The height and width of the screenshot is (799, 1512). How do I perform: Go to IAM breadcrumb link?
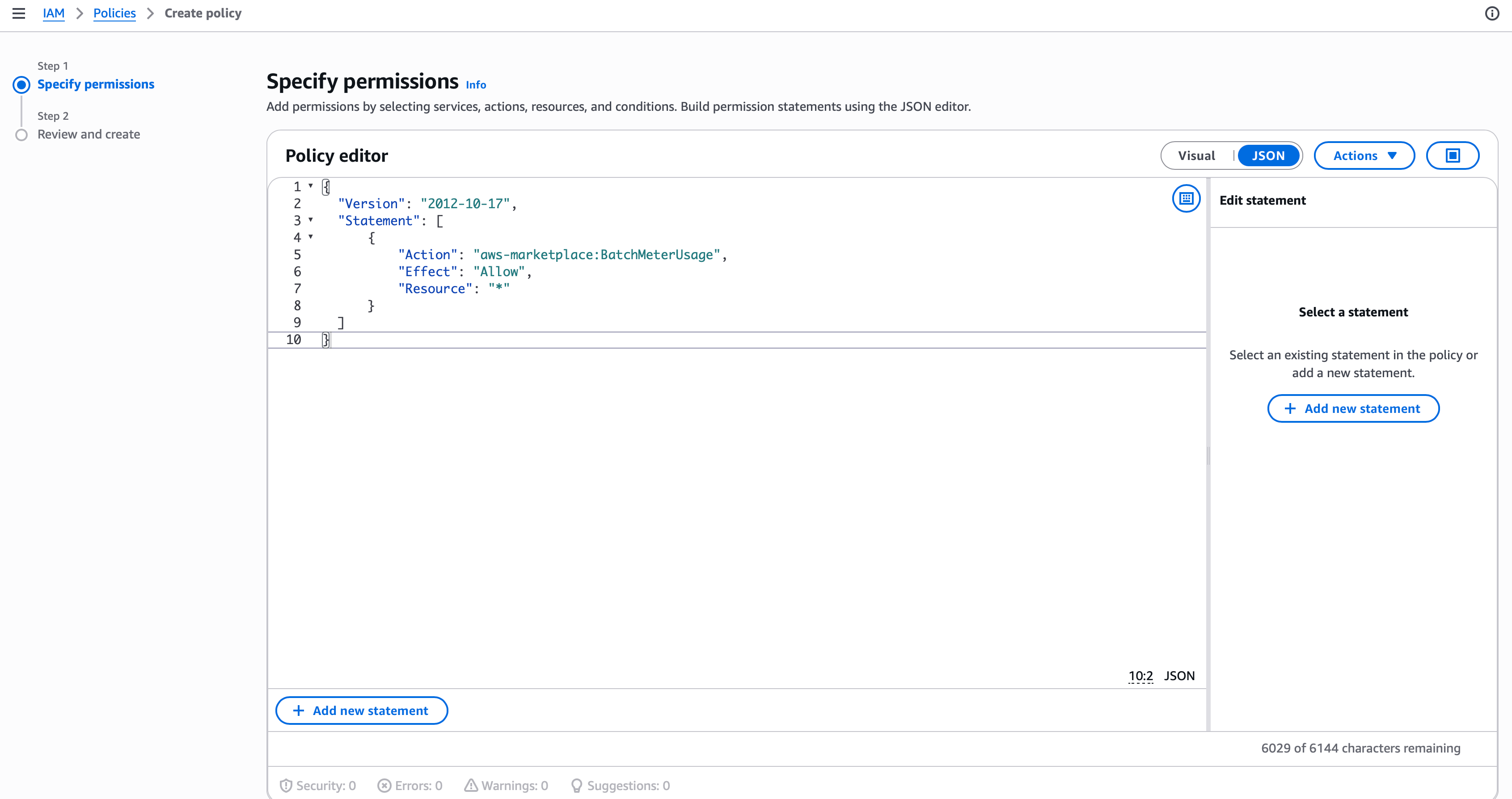tap(53, 13)
